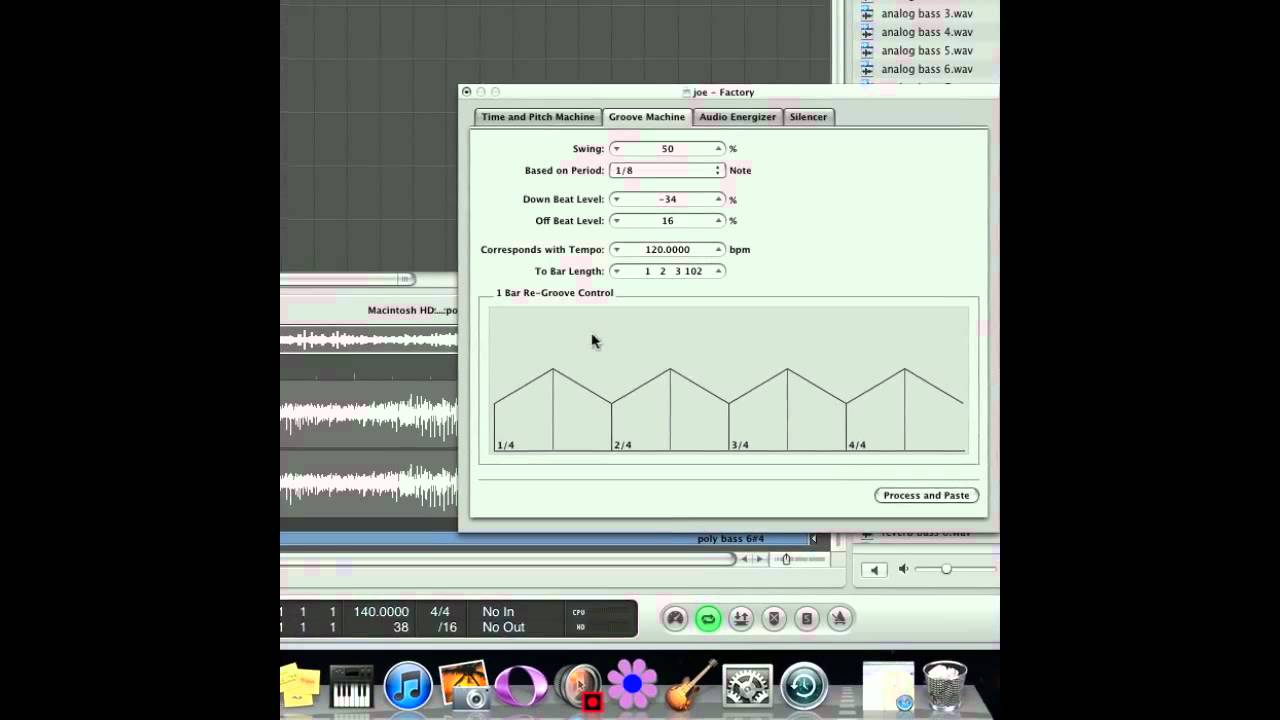
Task: Click audio file icon beside analog bass 5.wav
Action: (x=867, y=50)
